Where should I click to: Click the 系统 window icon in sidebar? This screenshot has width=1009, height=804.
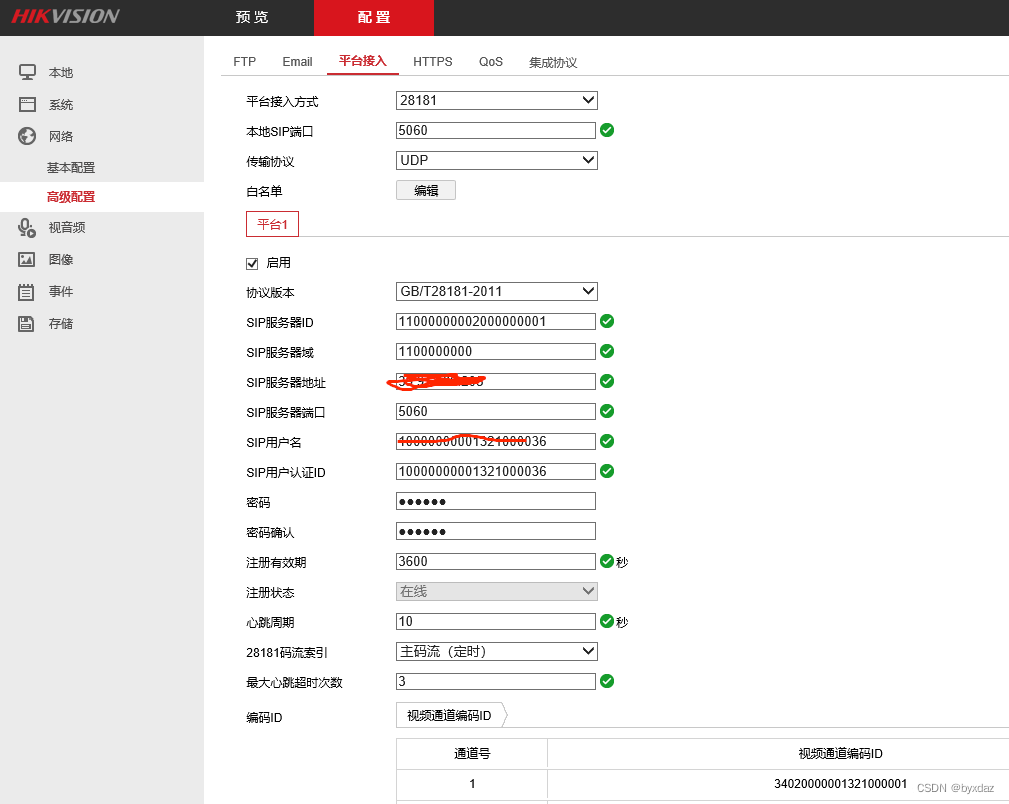coord(27,104)
